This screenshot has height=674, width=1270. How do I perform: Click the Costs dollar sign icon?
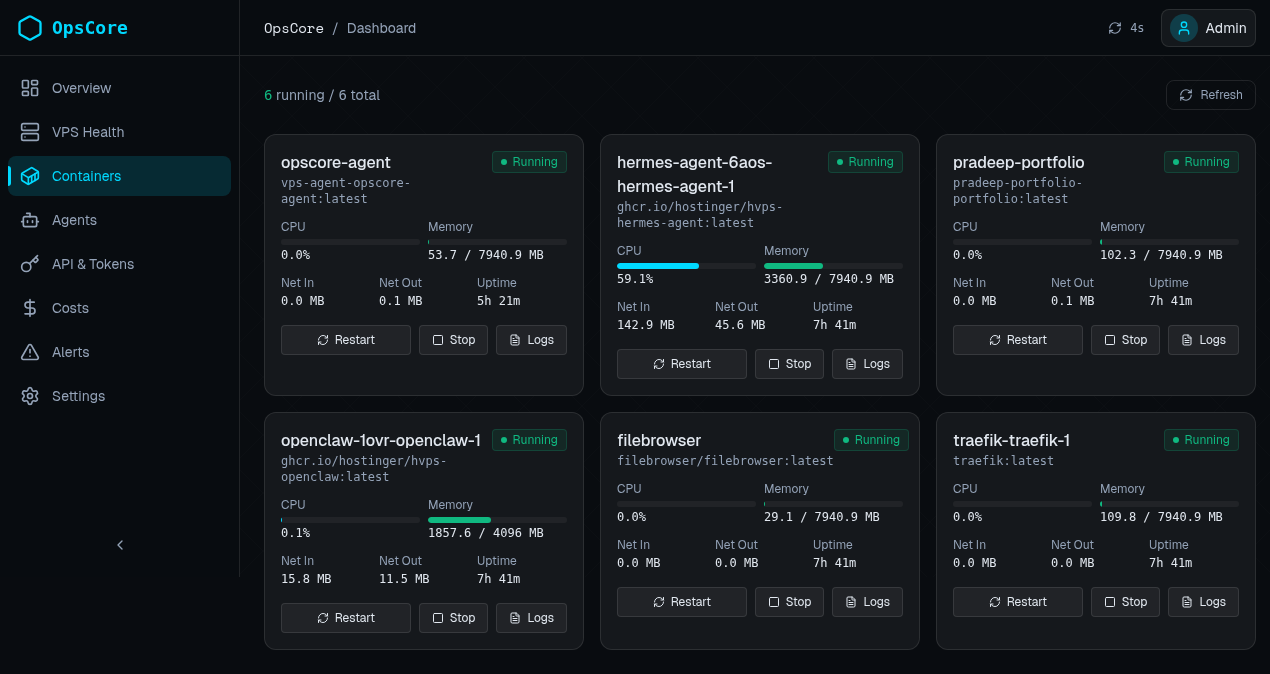30,308
